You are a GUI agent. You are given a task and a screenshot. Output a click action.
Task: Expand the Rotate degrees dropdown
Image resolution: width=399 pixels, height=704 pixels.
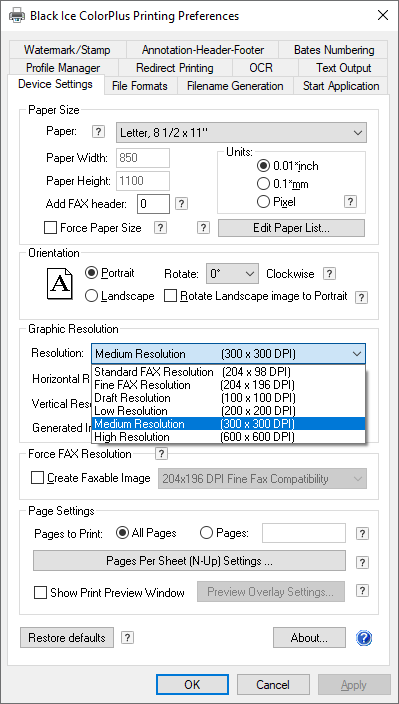[x=232, y=274]
